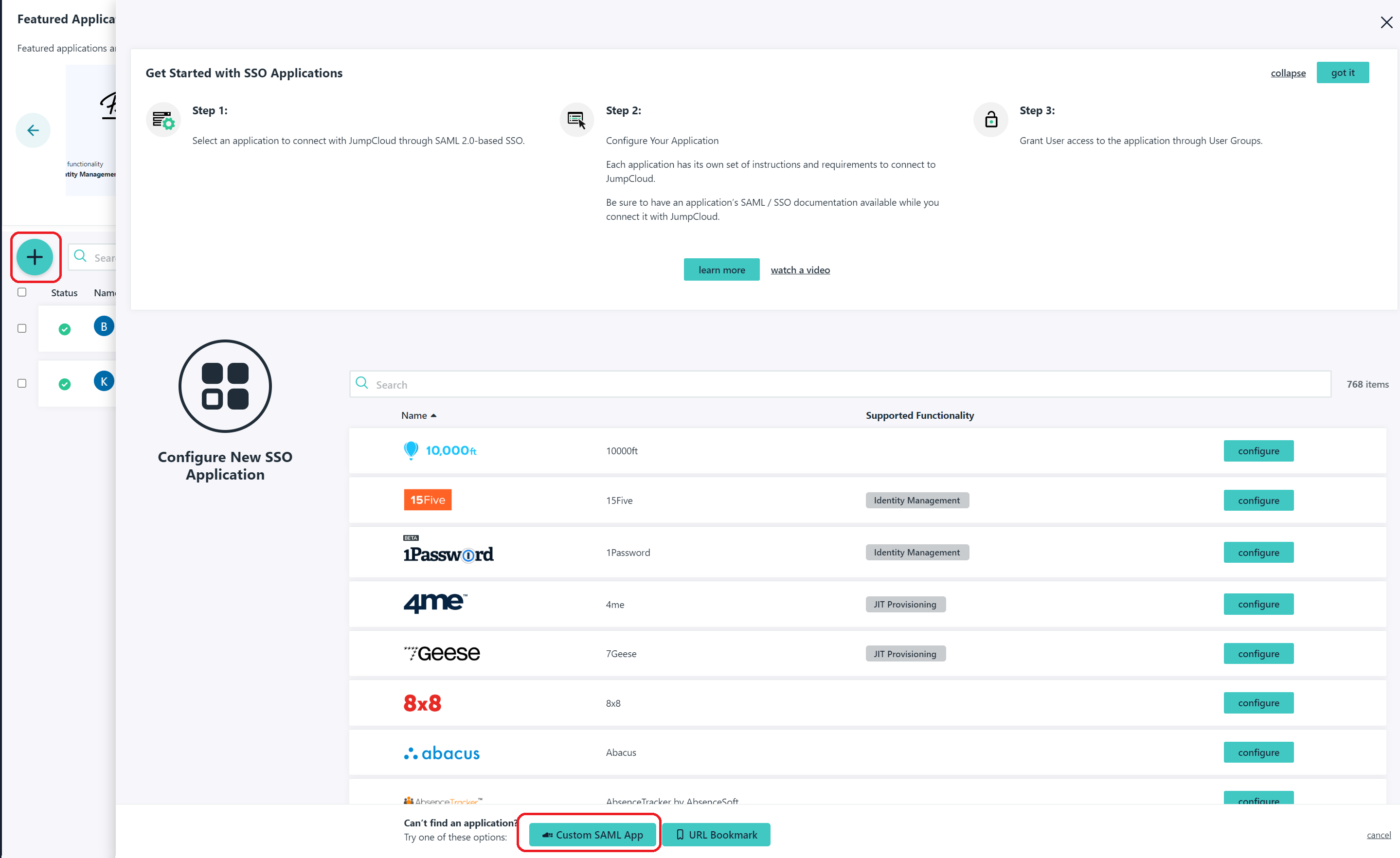Click the Identity Management tag for 15Five
Viewport: 1400px width, 858px height.
[916, 500]
